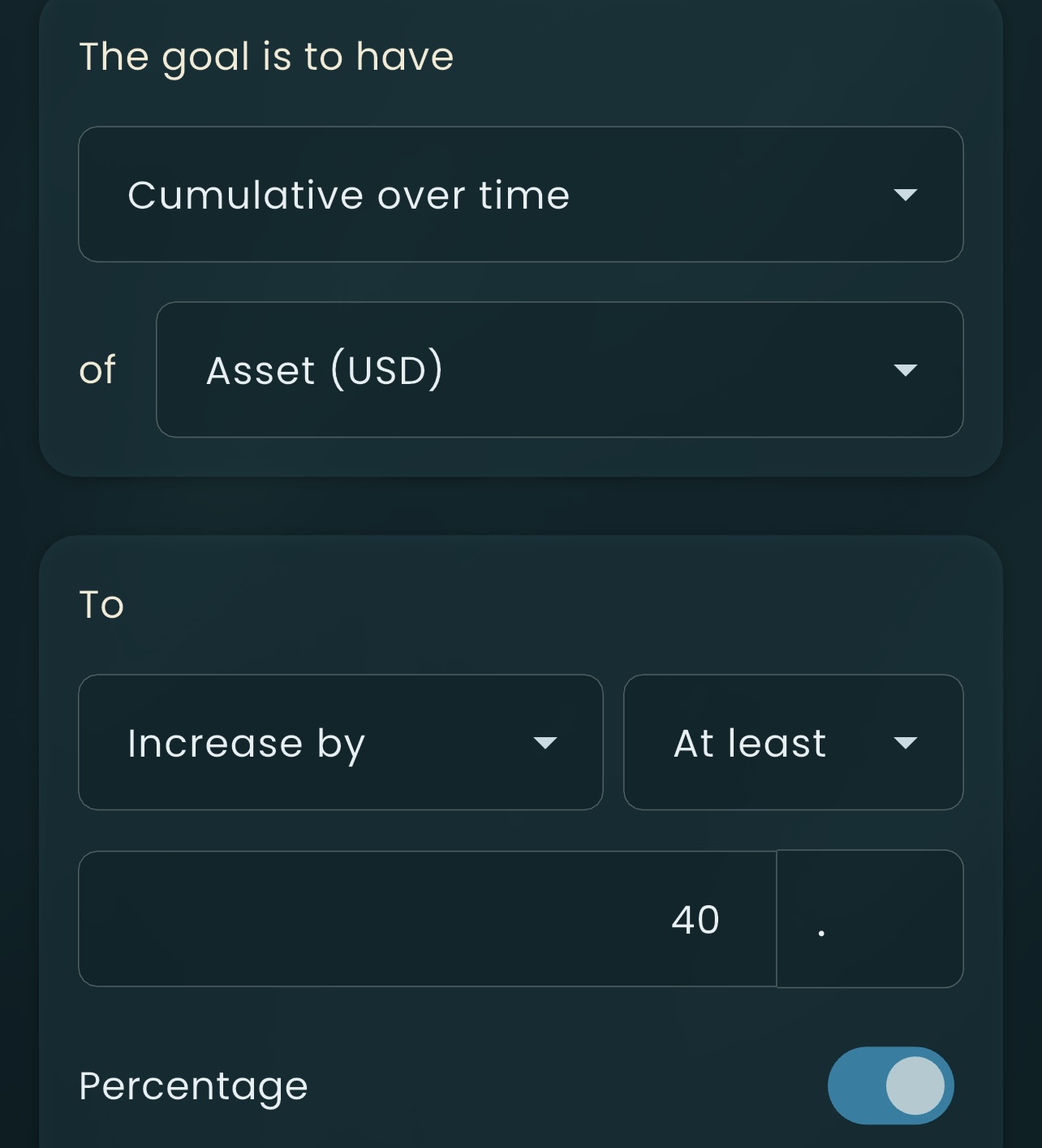1042x1148 pixels.
Task: Click the "To" section heading
Action: click(101, 605)
